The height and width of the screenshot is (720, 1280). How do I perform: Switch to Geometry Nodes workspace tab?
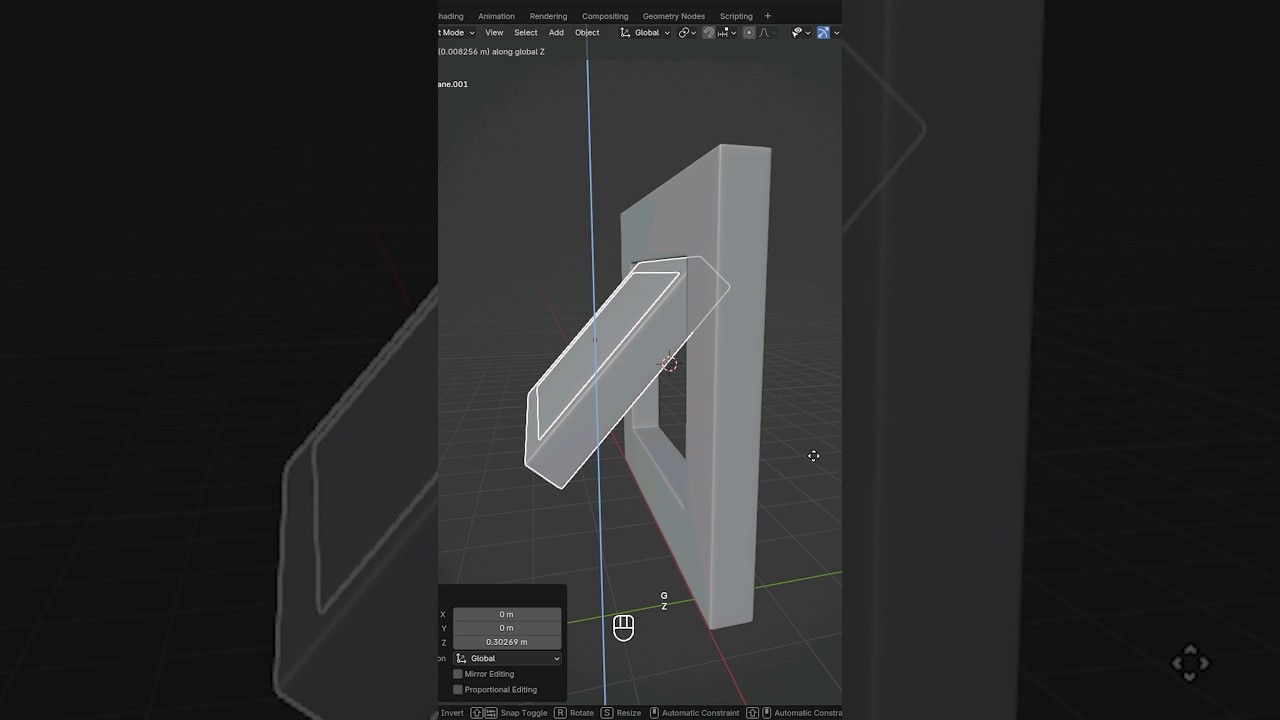[673, 16]
